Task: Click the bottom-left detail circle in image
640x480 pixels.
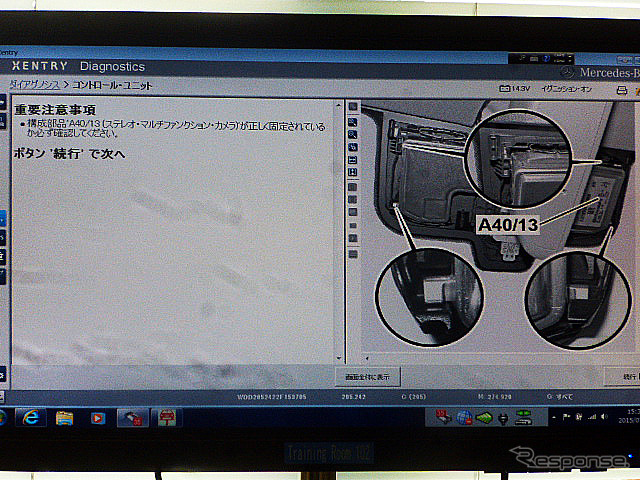Action: tap(429, 297)
